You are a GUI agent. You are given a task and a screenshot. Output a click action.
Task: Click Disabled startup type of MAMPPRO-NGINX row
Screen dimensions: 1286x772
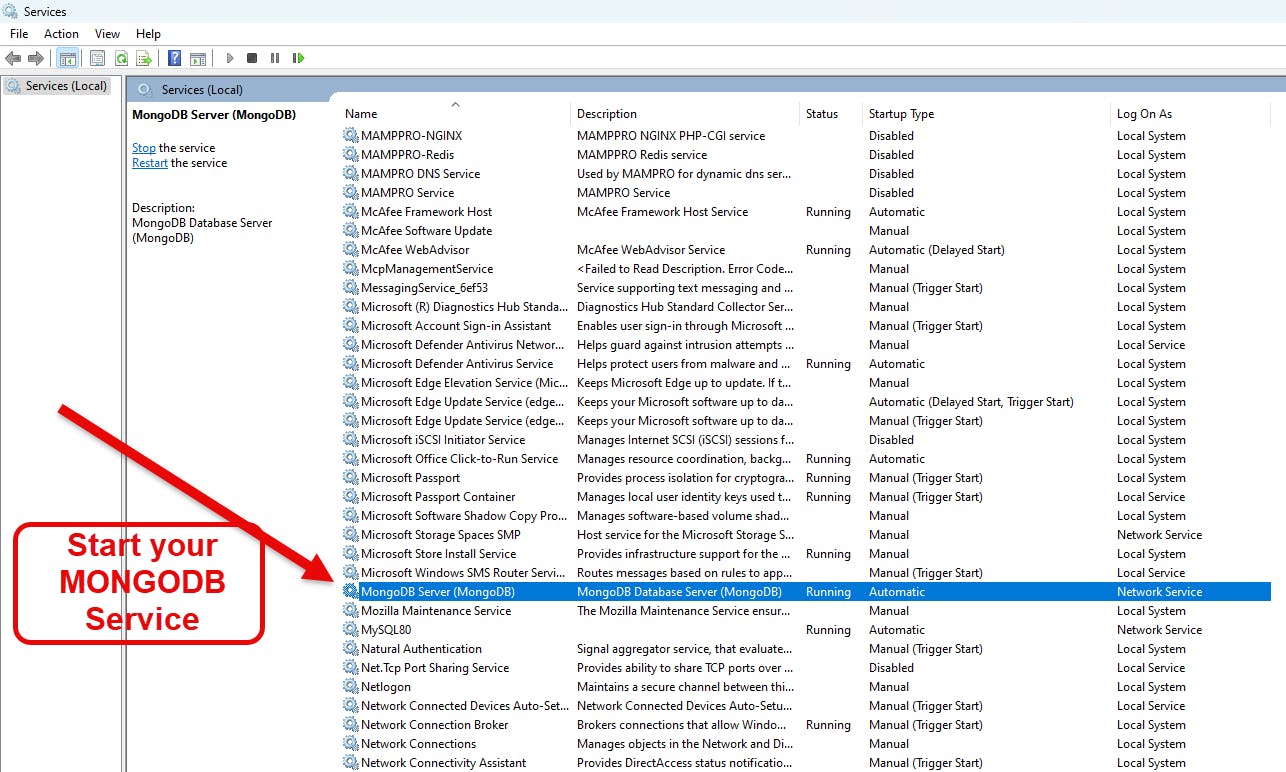[x=891, y=136]
